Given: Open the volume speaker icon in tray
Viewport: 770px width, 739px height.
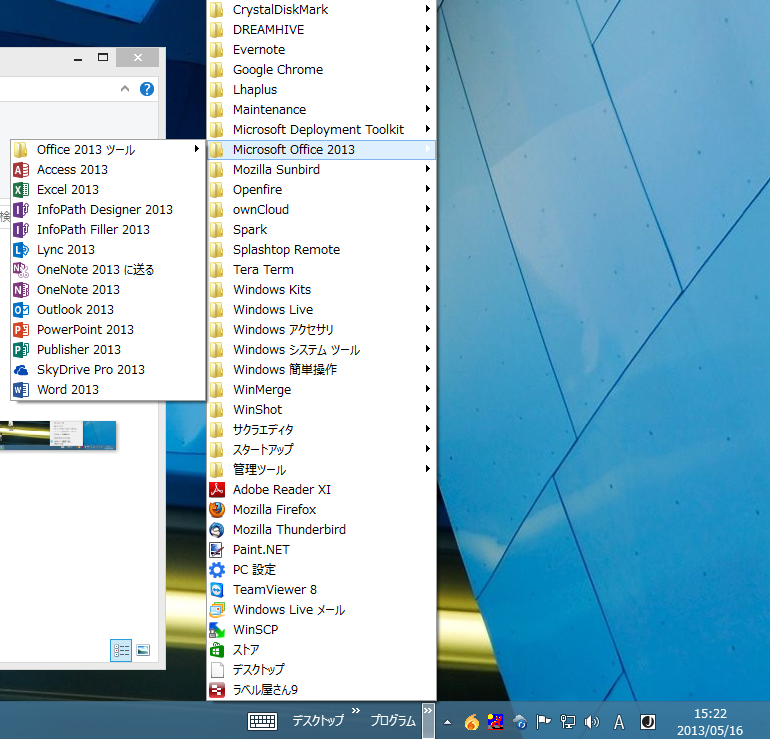Looking at the screenshot, I should tap(592, 721).
